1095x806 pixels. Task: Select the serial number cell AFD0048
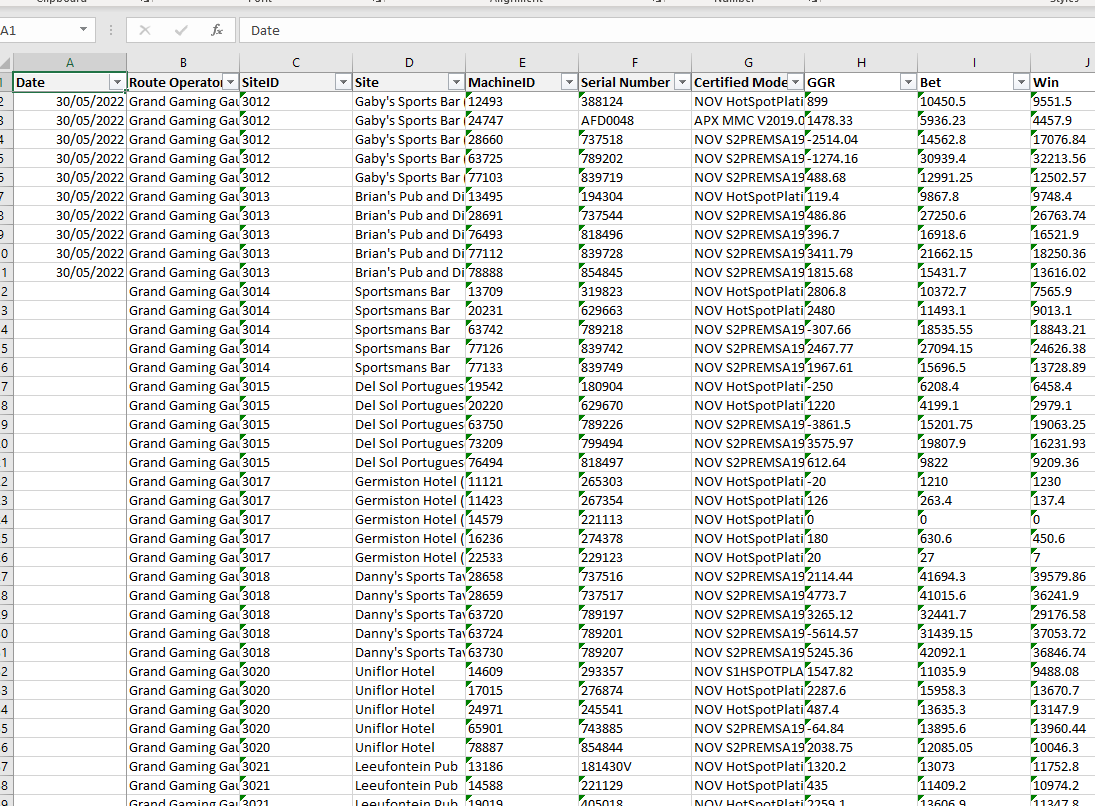635,120
